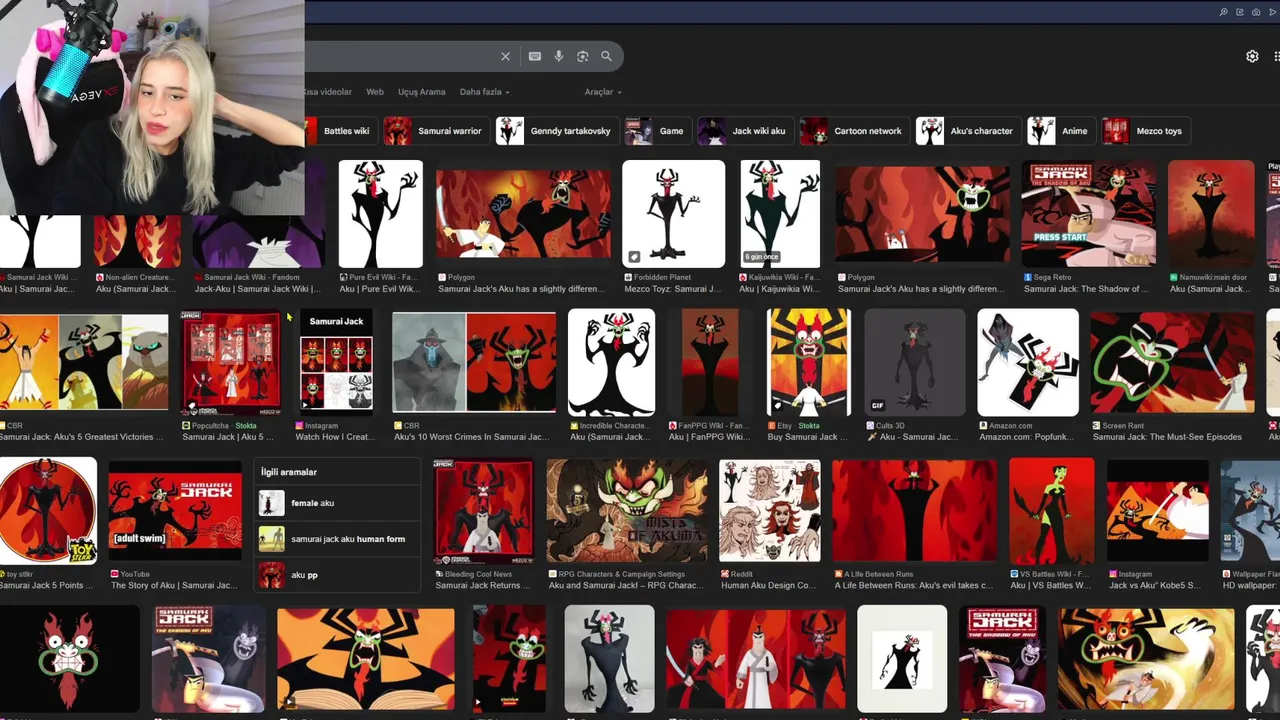
Task: Open the Mists of Akuma RPG image
Action: tap(627, 512)
